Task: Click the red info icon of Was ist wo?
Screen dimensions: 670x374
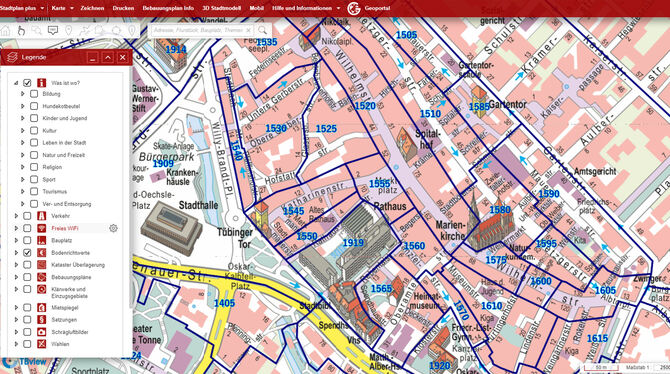Action: tap(41, 83)
